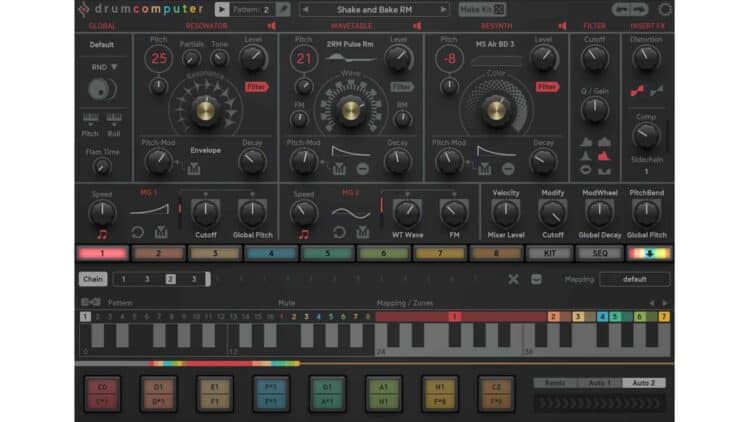Switch to the SEQ tab

[x=600, y=253]
